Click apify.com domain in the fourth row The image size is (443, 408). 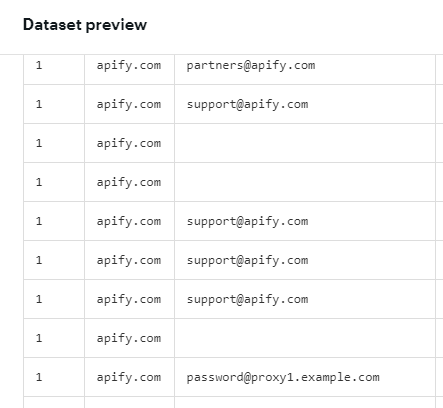(x=129, y=182)
